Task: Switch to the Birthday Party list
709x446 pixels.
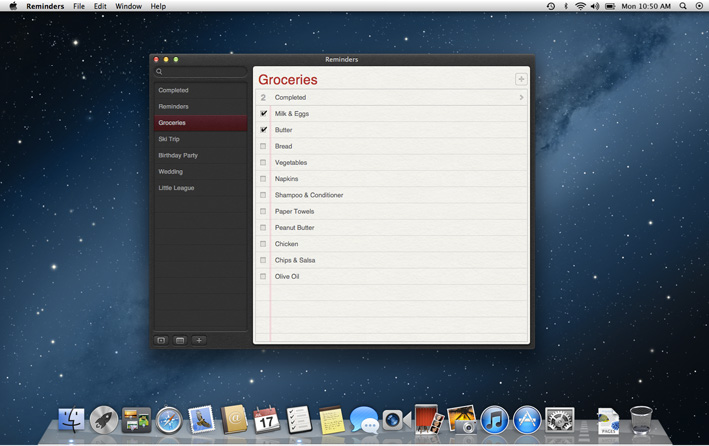Action: (178, 155)
